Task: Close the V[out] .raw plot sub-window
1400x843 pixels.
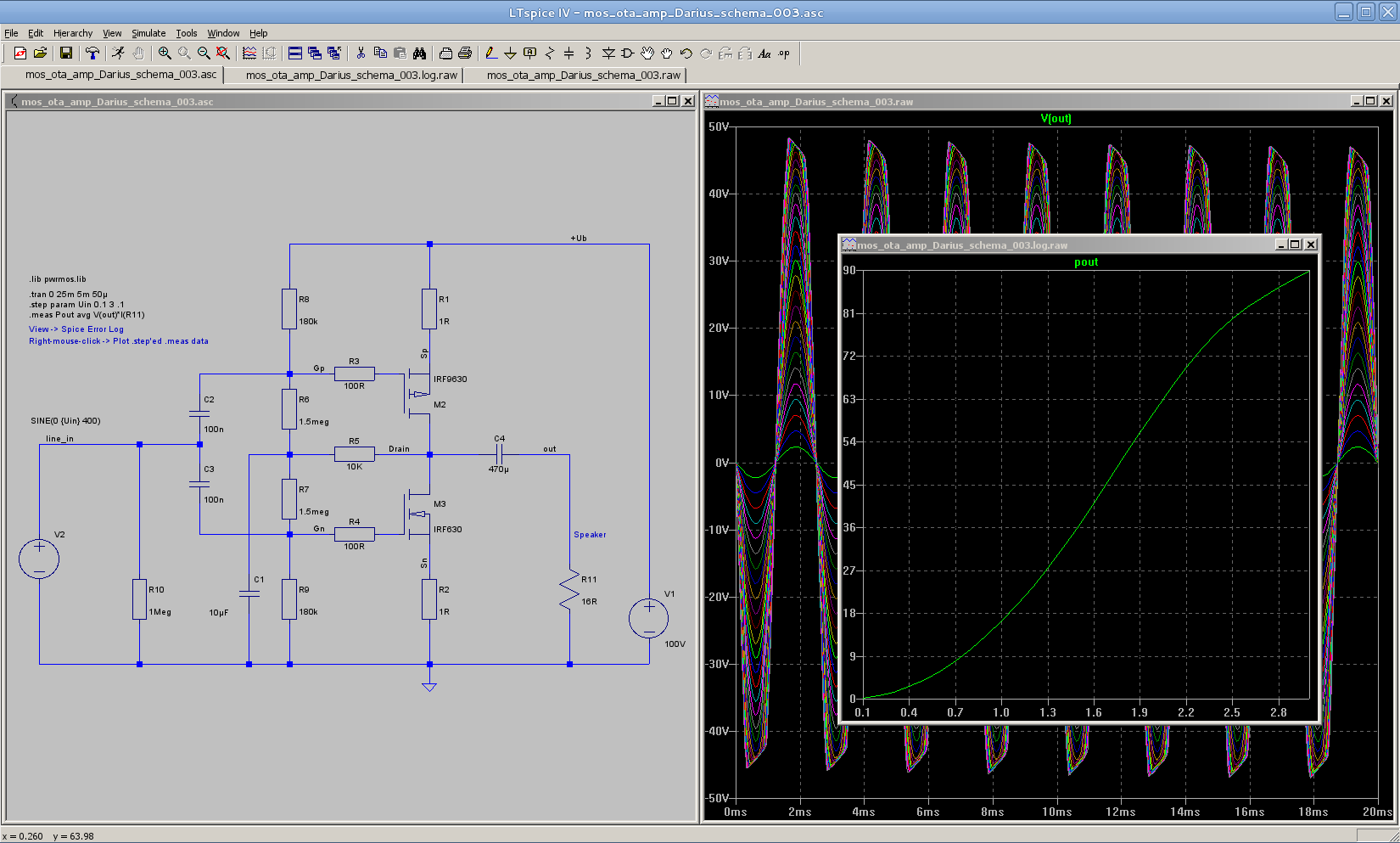Action: point(1386,101)
